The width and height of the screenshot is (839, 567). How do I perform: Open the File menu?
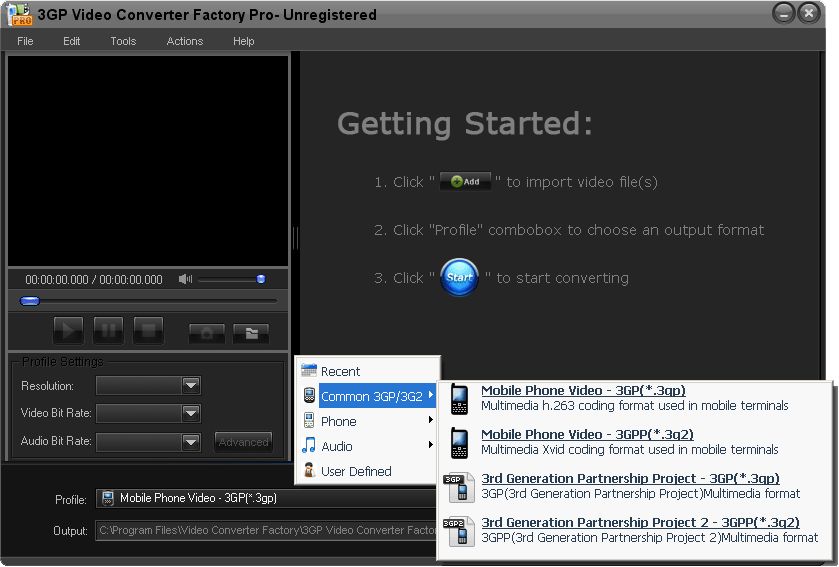click(x=25, y=41)
